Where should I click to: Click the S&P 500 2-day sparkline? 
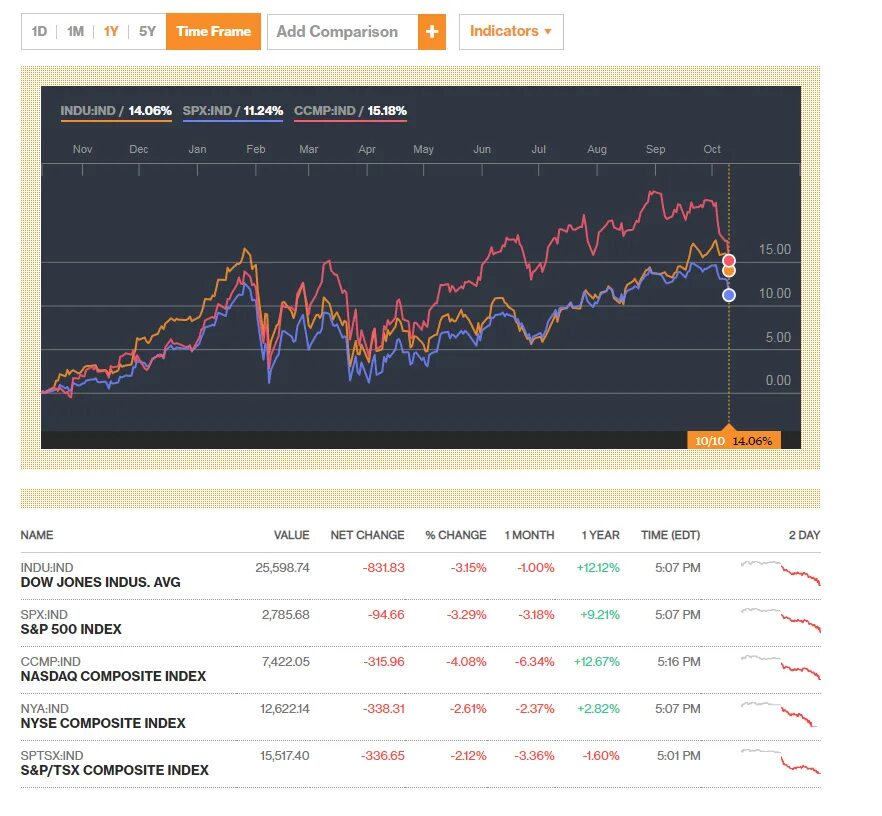click(x=781, y=620)
